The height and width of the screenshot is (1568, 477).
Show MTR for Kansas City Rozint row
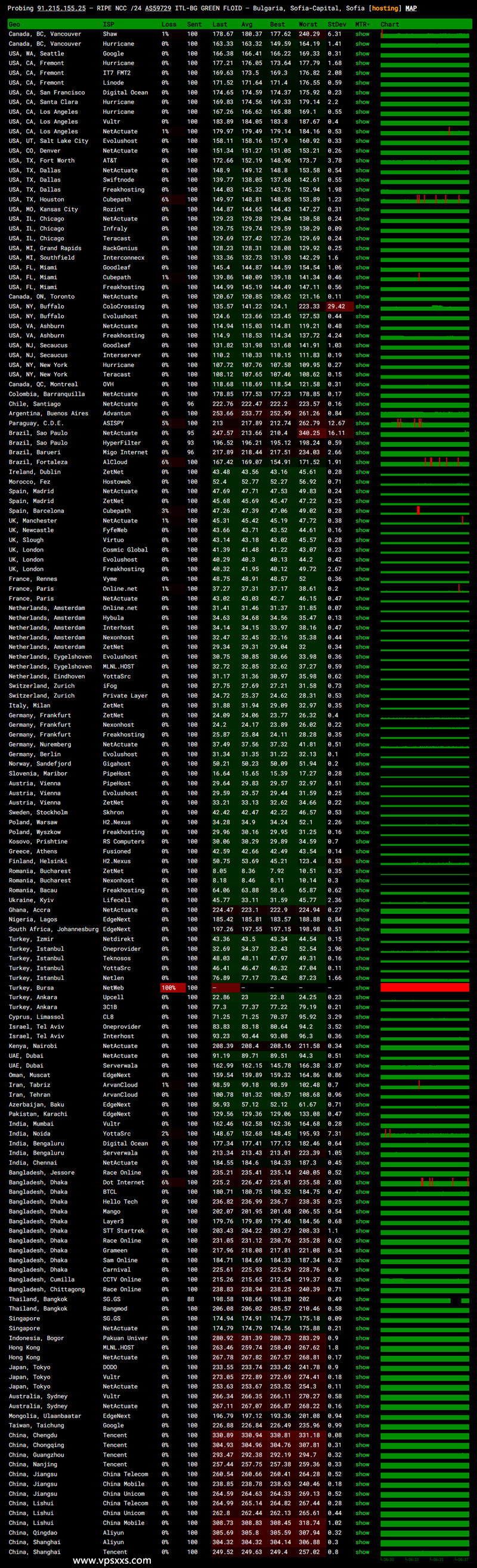[363, 209]
